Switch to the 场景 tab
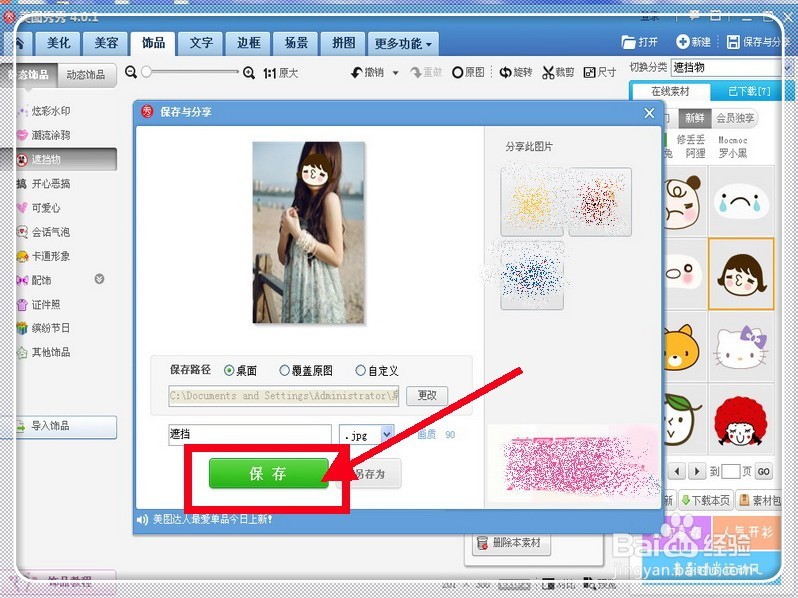This screenshot has width=798, height=598. coord(296,43)
